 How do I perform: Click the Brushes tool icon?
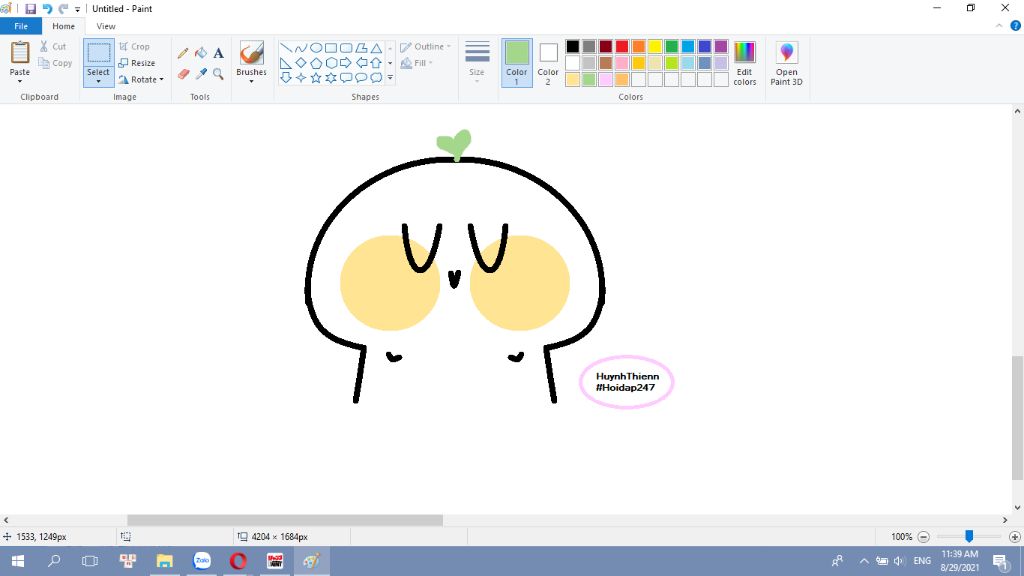[251, 54]
